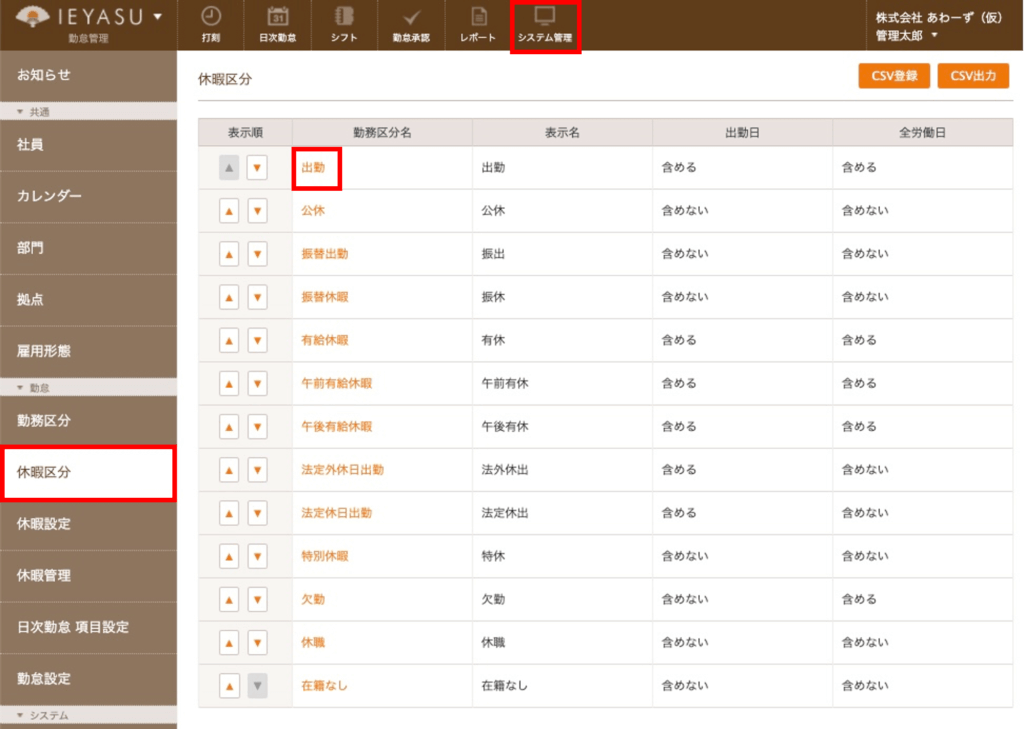Move 有給休暇 row up
Viewport: 1024px width, 729px height.
point(229,340)
